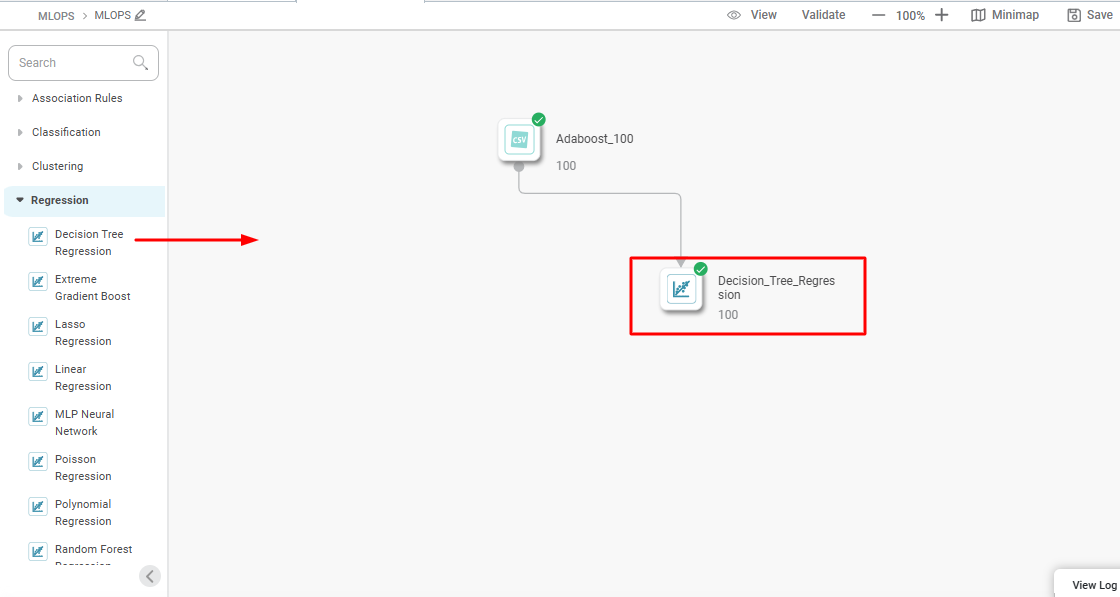
Task: Toggle the Minimap display
Action: pos(1005,15)
